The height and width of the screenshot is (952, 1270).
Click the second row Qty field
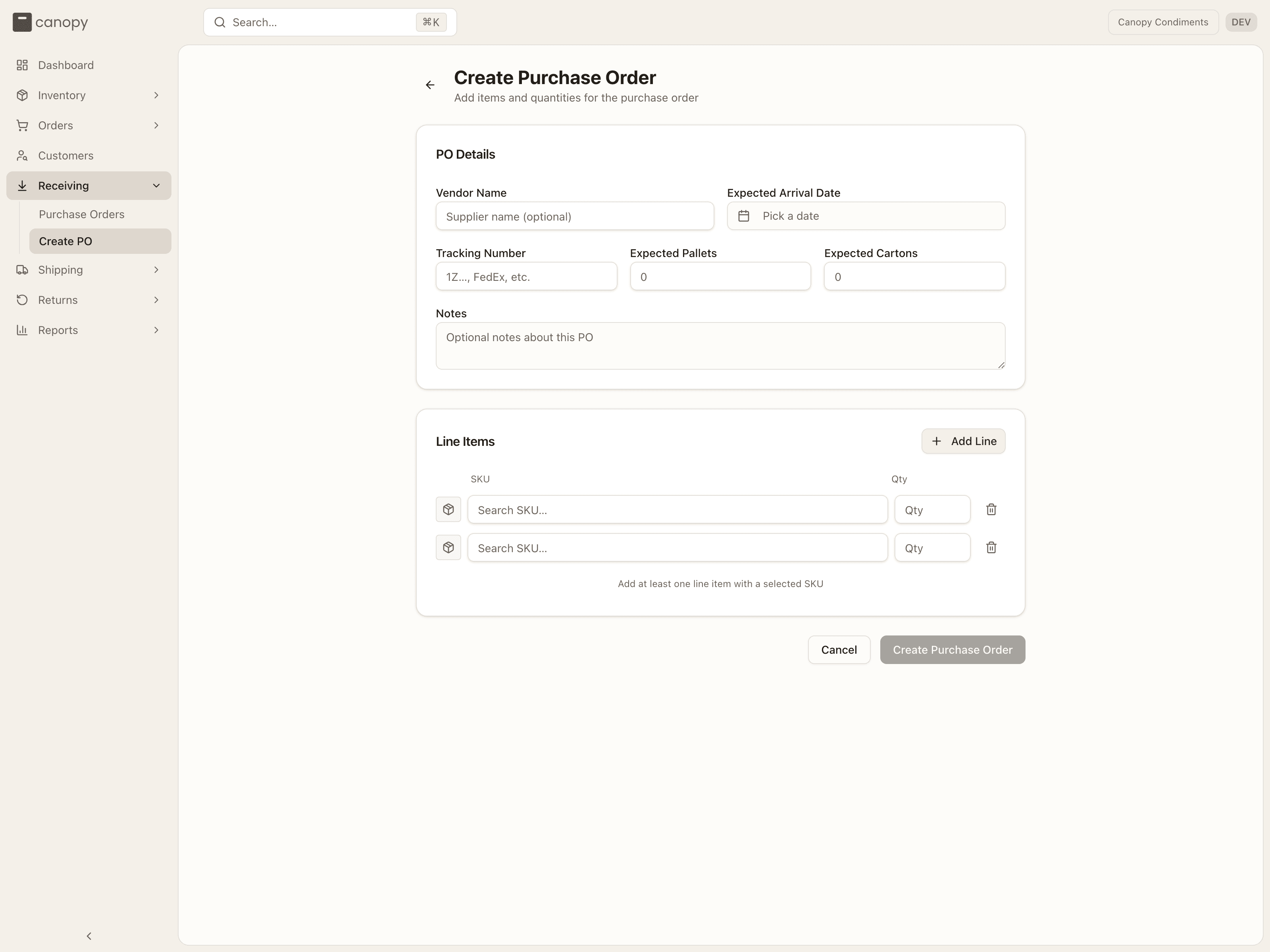pos(932,547)
